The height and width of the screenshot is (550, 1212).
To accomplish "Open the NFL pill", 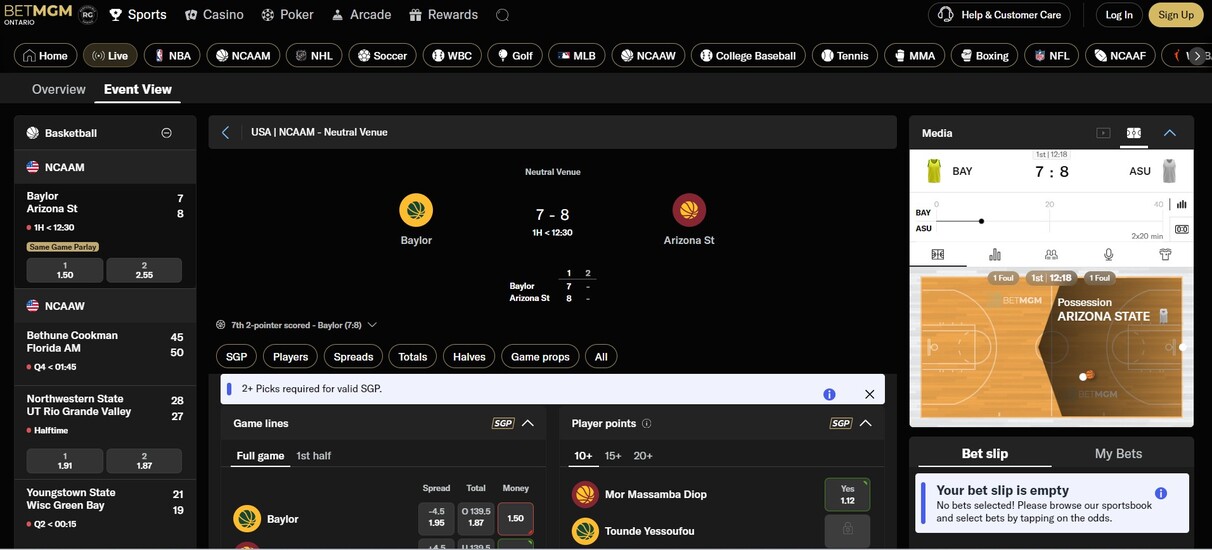I will coord(1051,56).
